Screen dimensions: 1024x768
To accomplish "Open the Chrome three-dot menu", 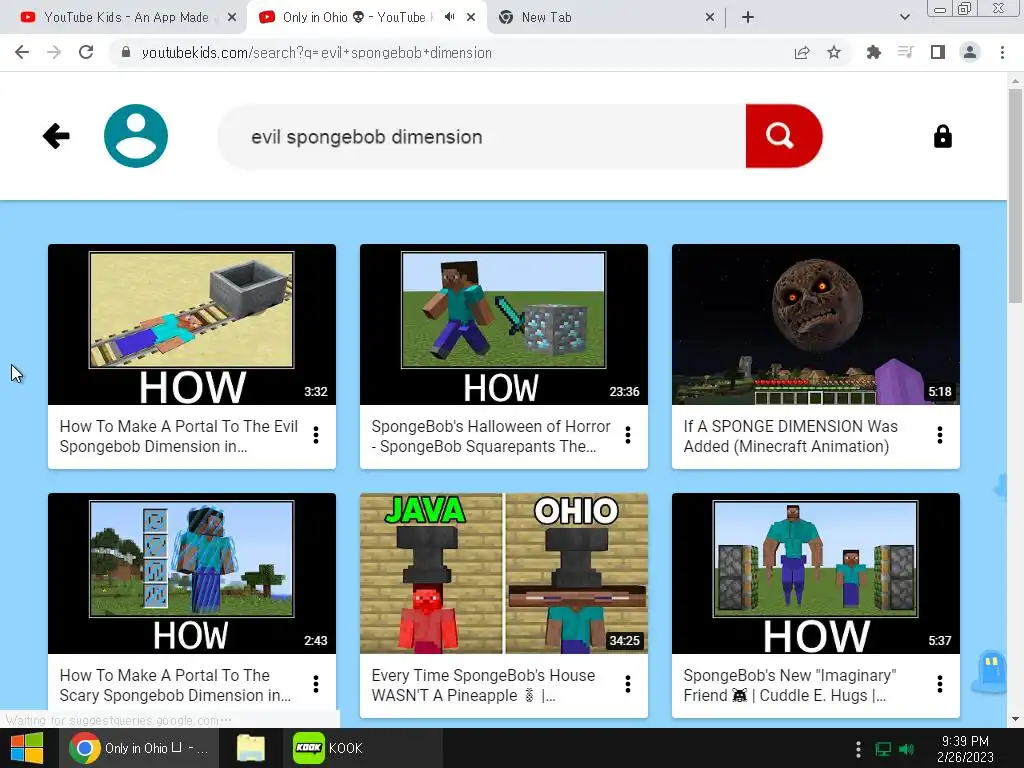I will point(1002,52).
